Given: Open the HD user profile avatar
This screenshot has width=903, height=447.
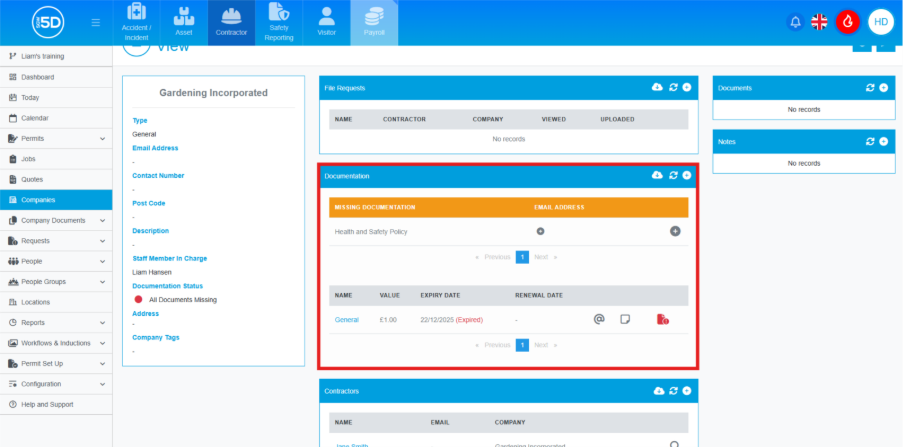Looking at the screenshot, I should pyautogui.click(x=880, y=22).
